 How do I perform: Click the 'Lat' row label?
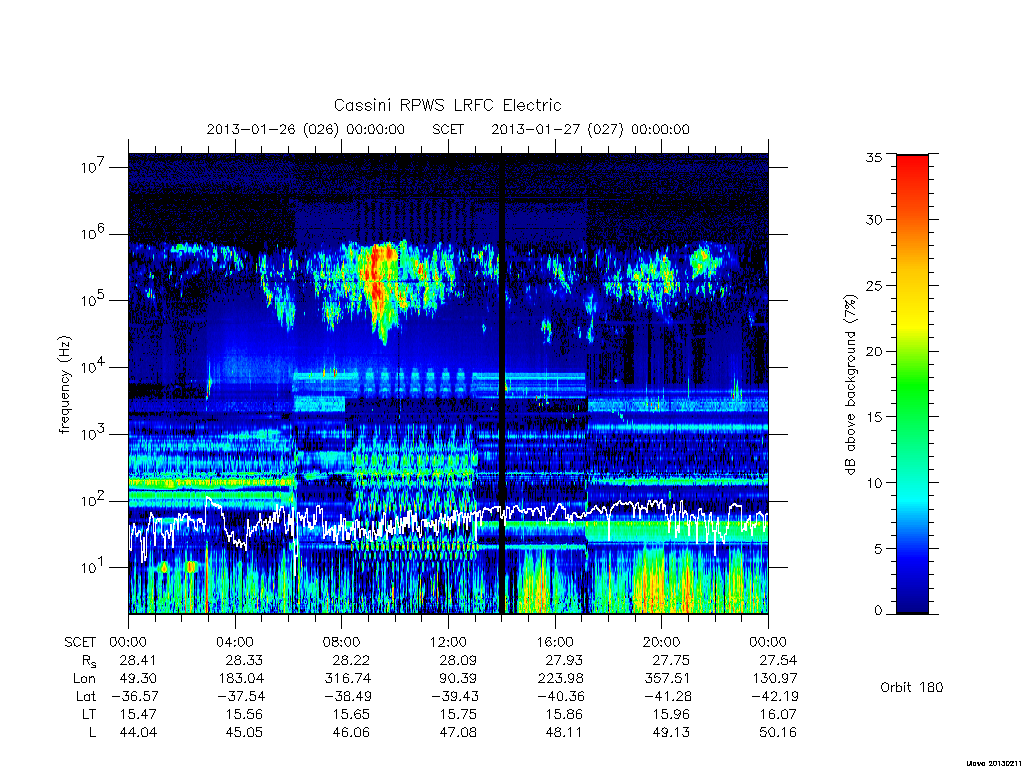pyautogui.click(x=86, y=696)
